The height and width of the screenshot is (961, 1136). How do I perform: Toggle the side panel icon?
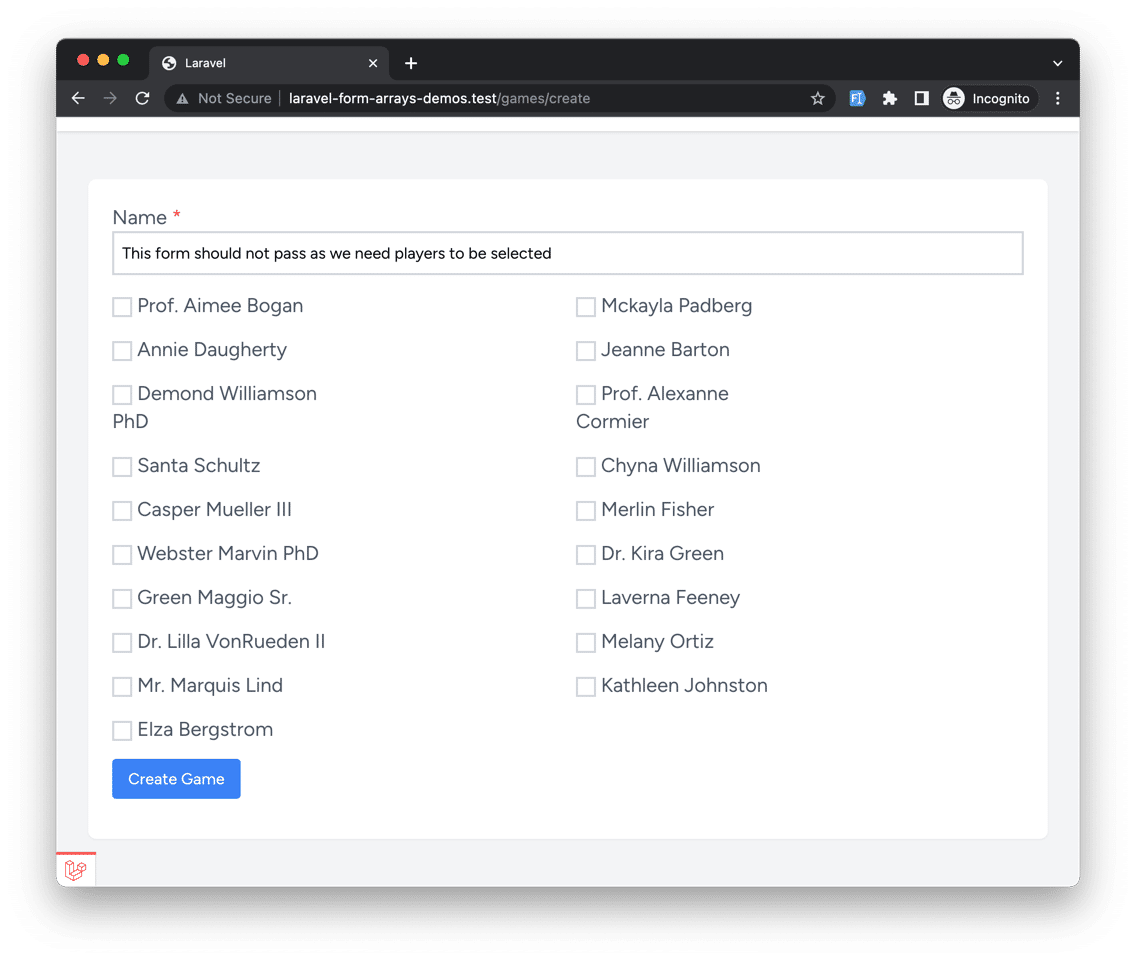[921, 98]
